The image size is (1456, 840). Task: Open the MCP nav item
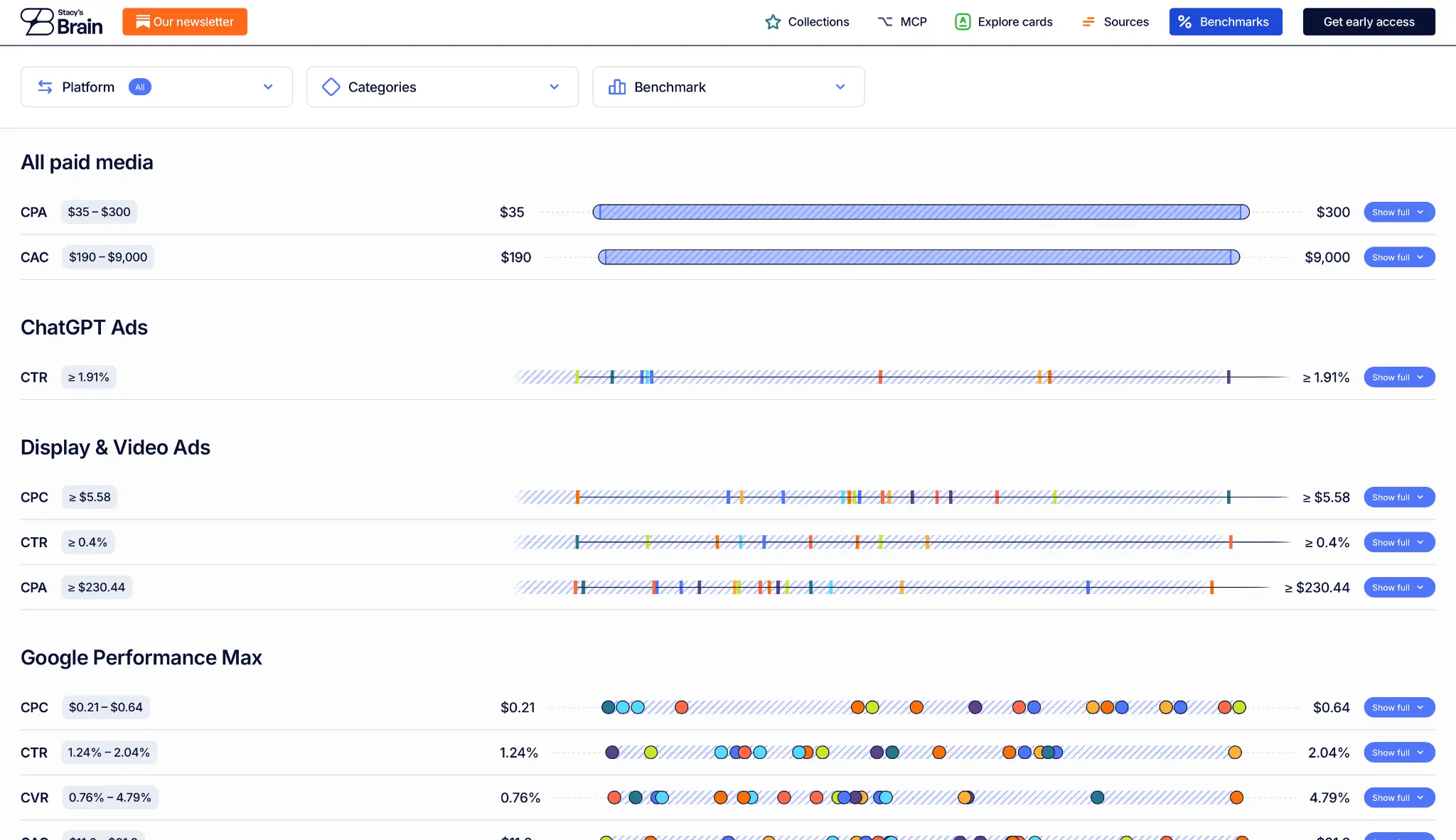coord(902,22)
